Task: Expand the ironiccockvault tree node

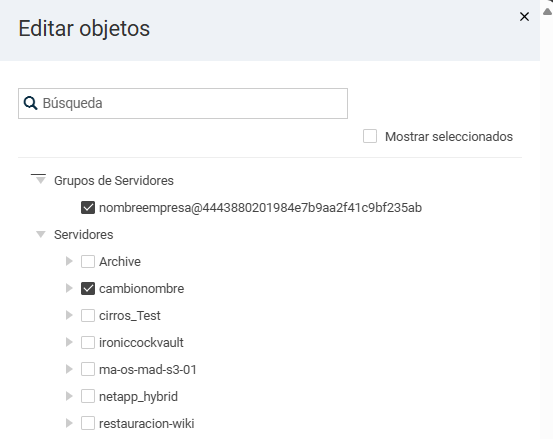Action: click(x=69, y=342)
